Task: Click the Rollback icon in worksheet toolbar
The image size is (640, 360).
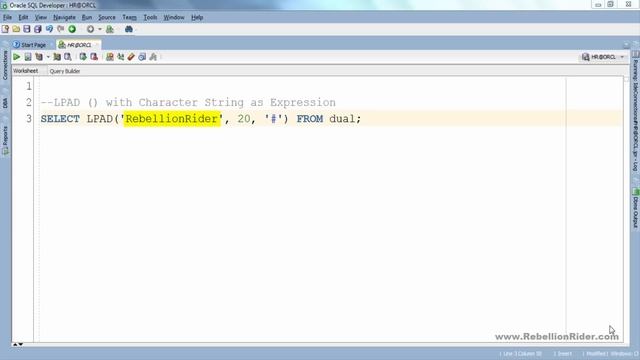Action: (94, 57)
